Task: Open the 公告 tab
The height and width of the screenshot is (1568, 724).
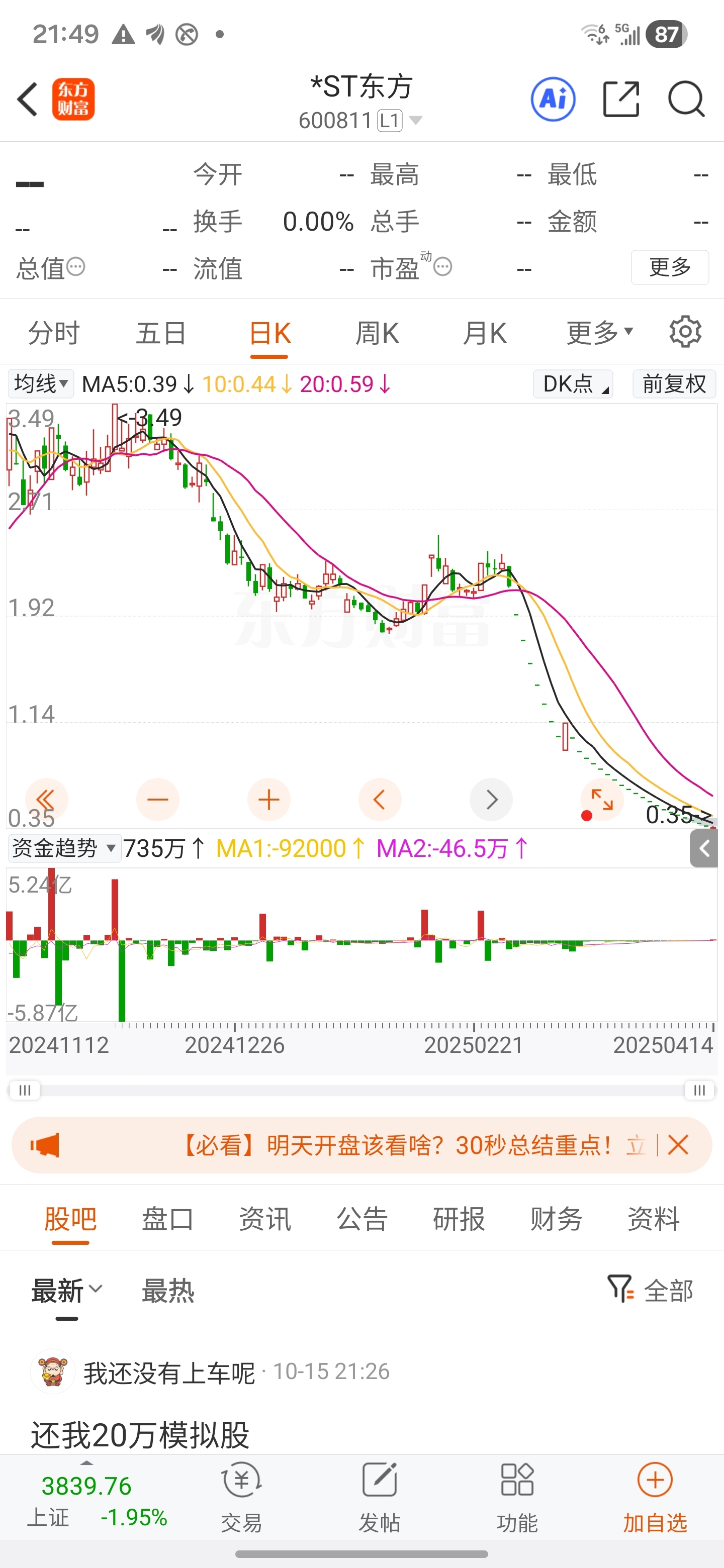Action: pyautogui.click(x=363, y=1219)
